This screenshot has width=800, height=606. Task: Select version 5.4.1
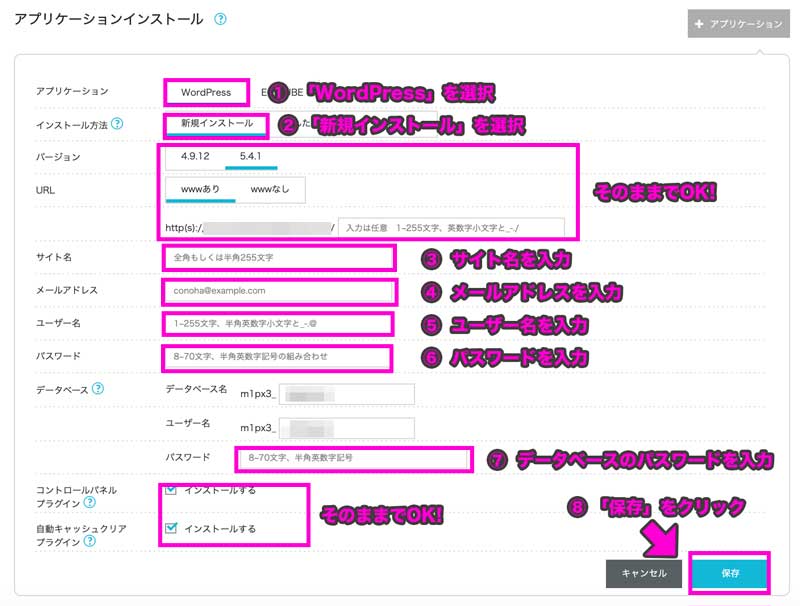tap(251, 157)
